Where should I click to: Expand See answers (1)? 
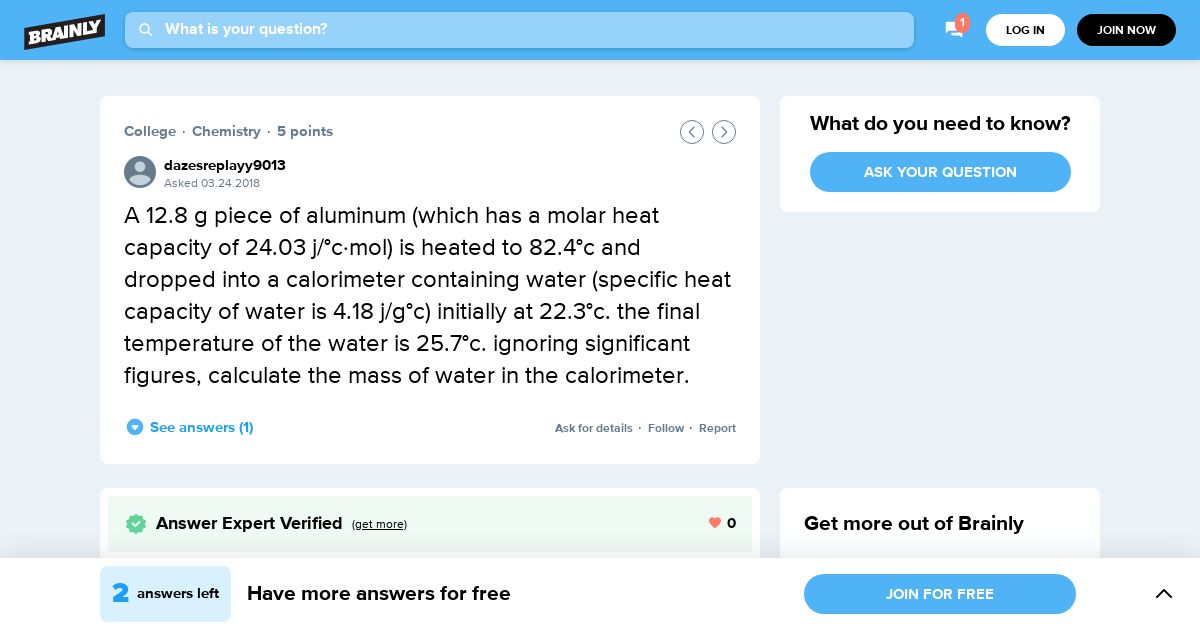(190, 427)
